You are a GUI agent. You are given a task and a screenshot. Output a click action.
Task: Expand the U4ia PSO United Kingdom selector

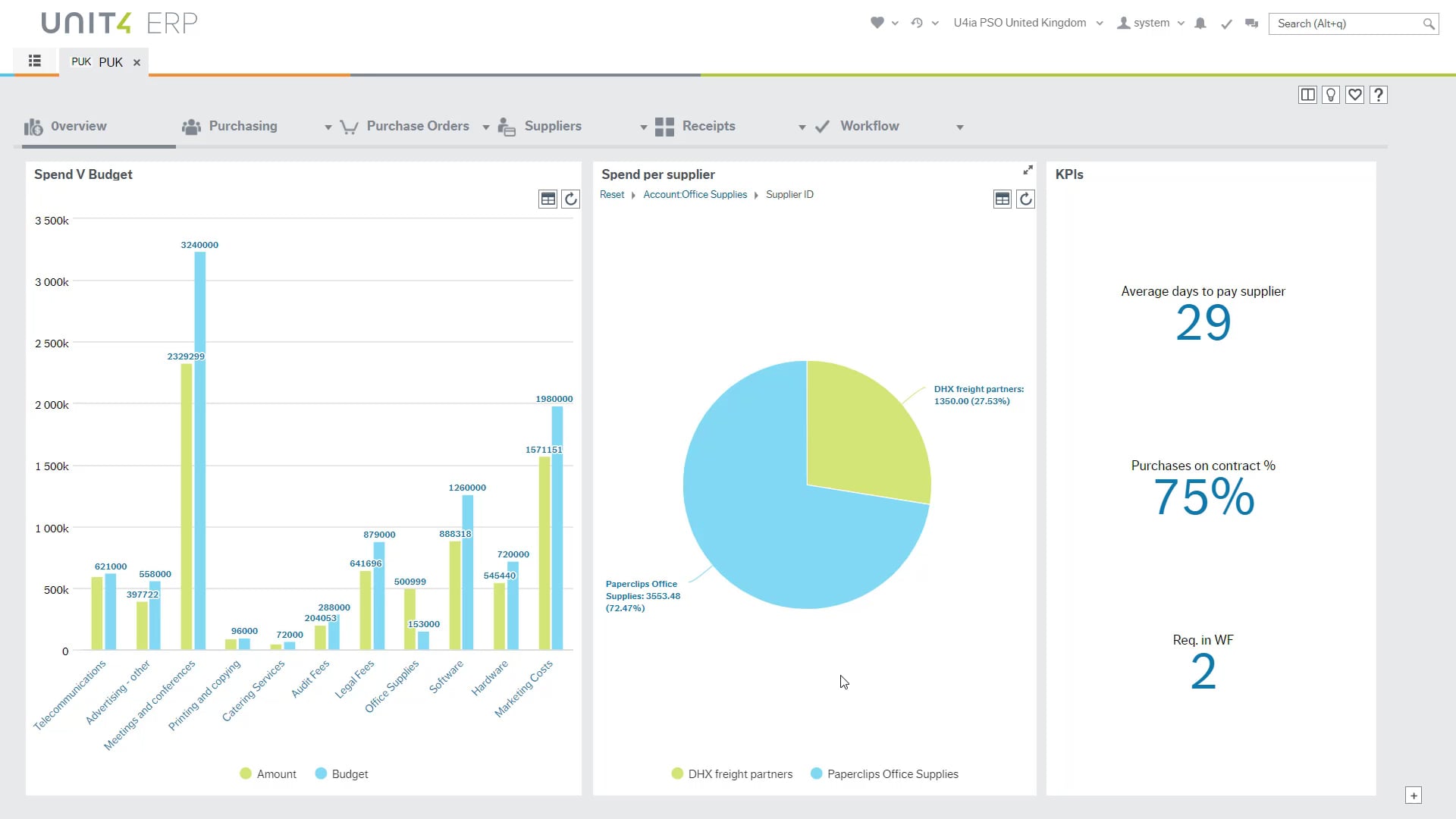pos(1100,23)
